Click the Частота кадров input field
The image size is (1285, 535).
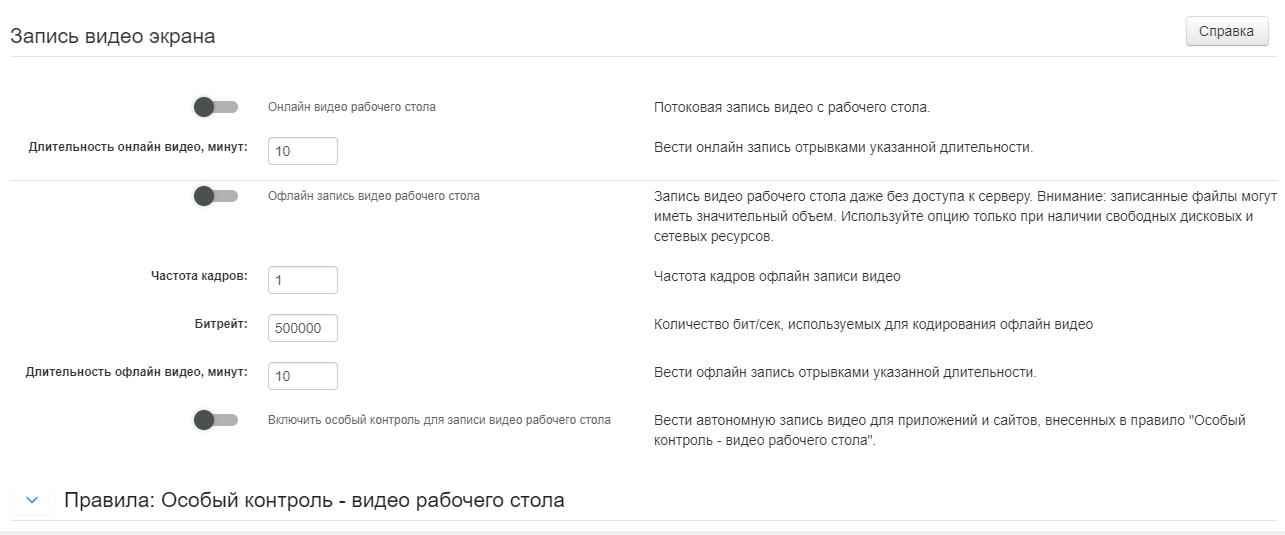(x=302, y=280)
